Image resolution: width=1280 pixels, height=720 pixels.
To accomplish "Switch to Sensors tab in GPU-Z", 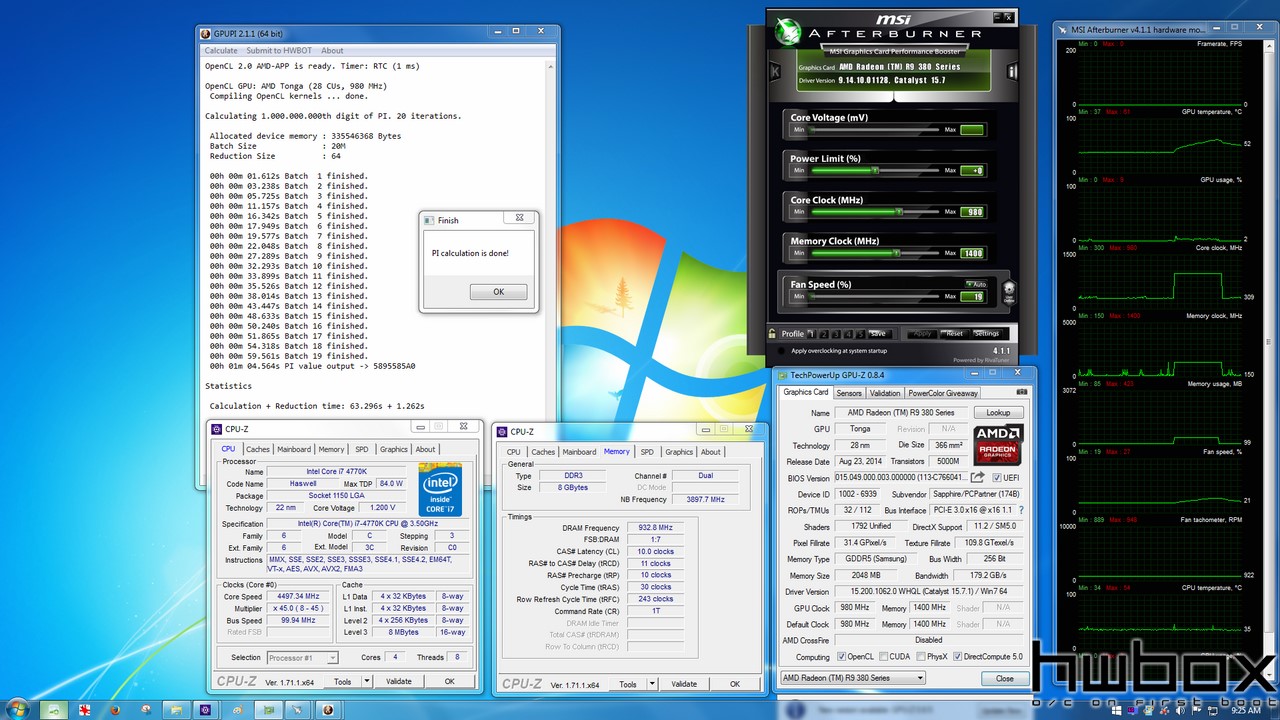I will (x=849, y=393).
